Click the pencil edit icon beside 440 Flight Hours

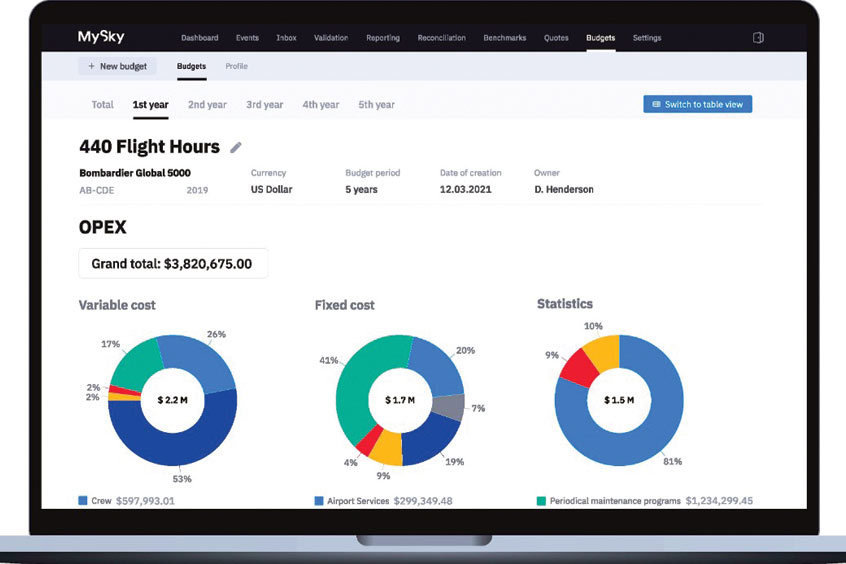pos(236,148)
